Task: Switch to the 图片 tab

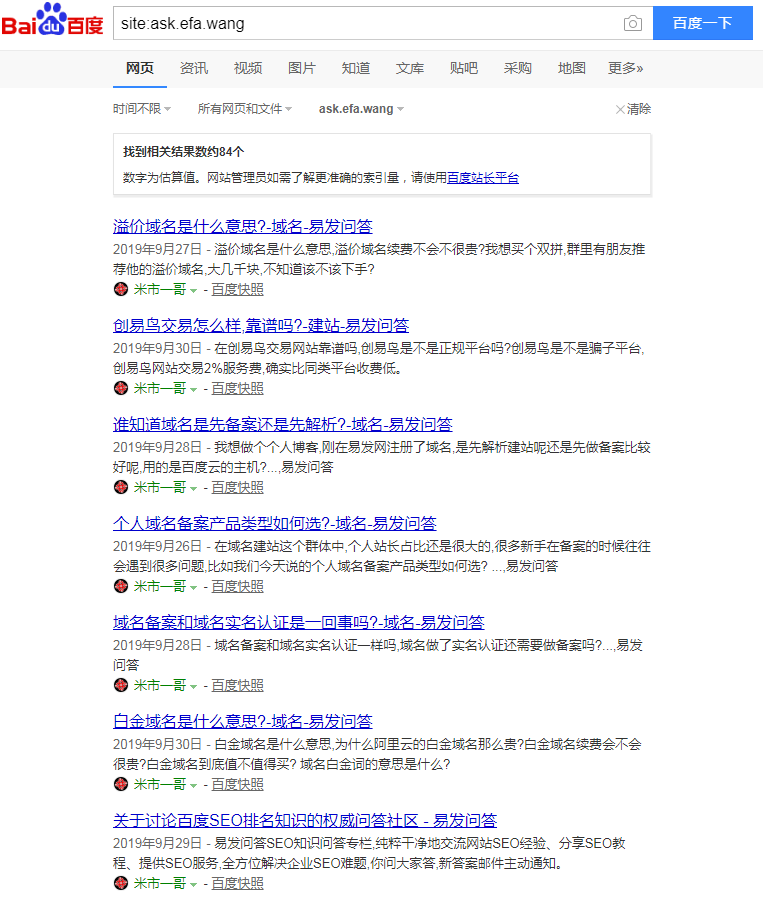Action: (x=302, y=69)
